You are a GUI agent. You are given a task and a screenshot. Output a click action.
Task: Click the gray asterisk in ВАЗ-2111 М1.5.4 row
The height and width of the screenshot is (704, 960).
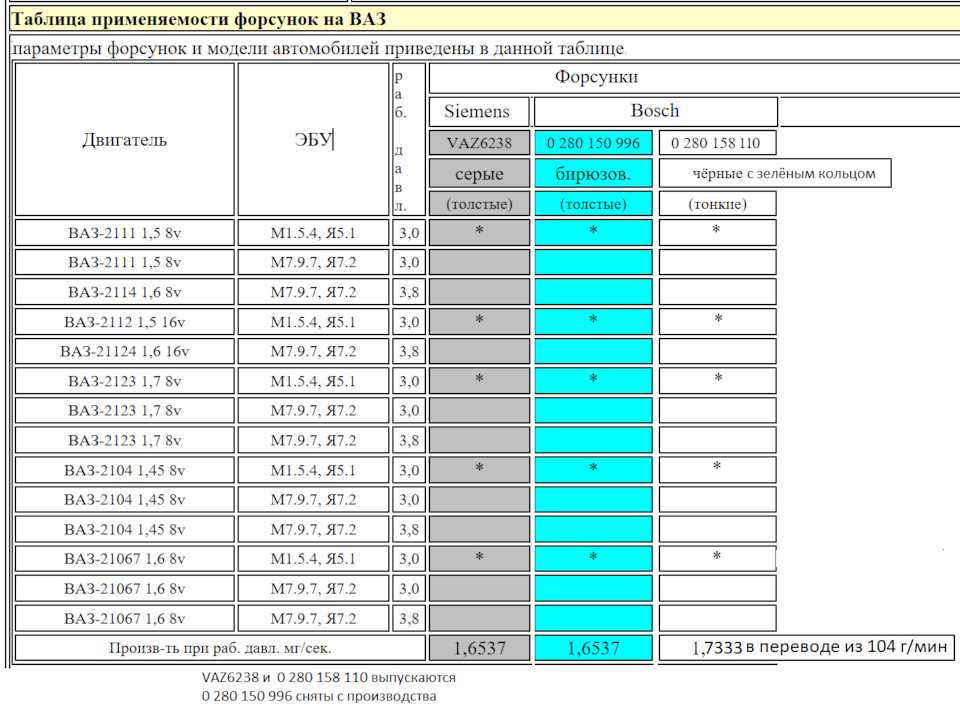[479, 231]
